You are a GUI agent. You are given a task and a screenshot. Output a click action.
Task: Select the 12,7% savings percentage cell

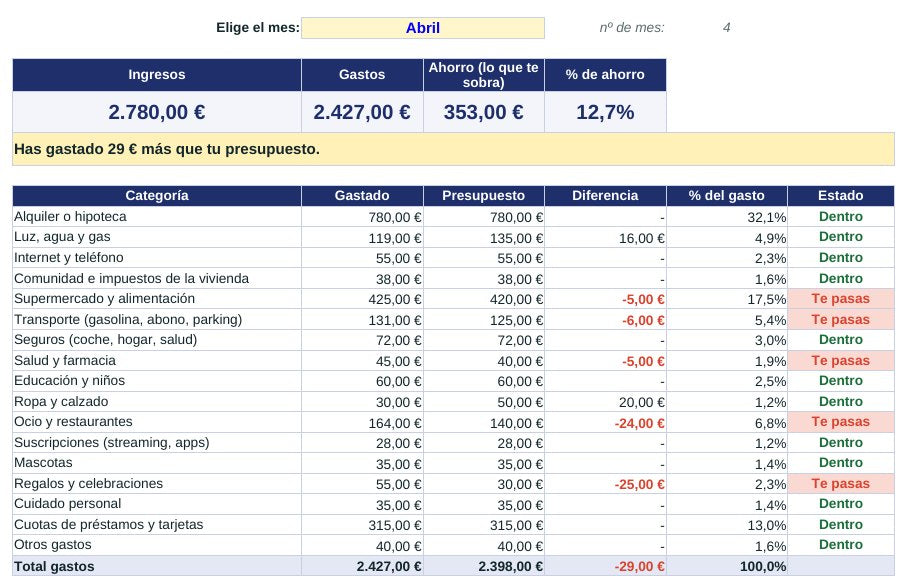pos(605,112)
